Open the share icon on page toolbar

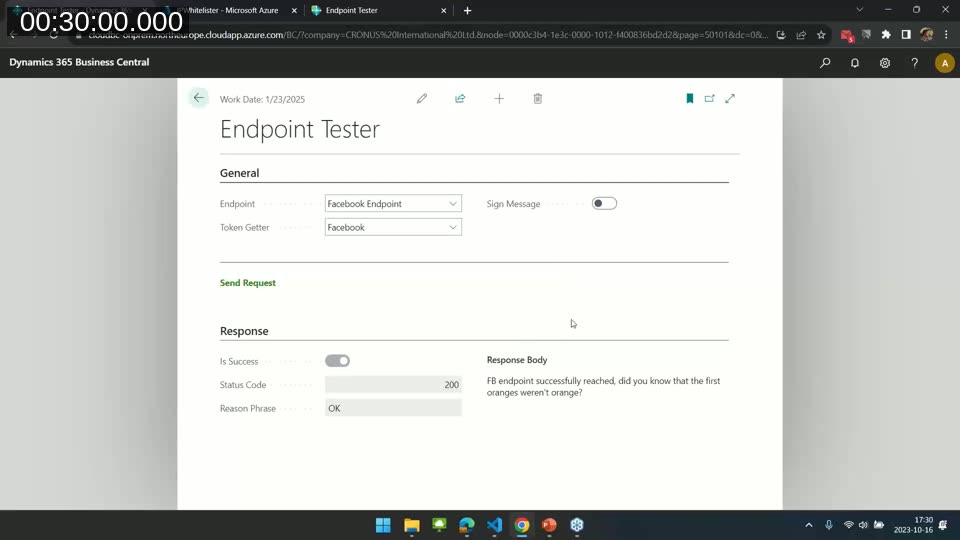click(460, 99)
